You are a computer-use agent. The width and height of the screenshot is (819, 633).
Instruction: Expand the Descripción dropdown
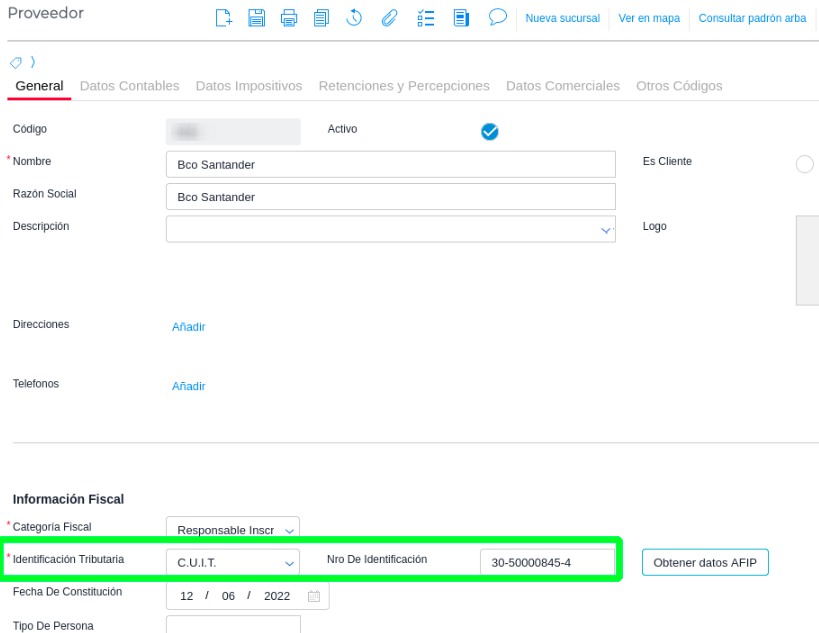[x=606, y=230]
